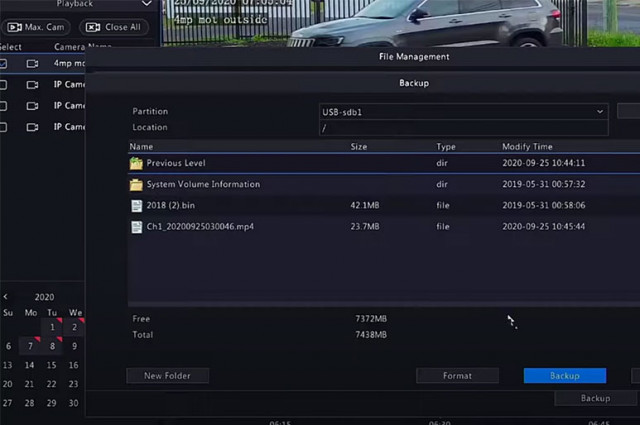
Task: Click the lower gray Backup button
Action: tap(596, 398)
